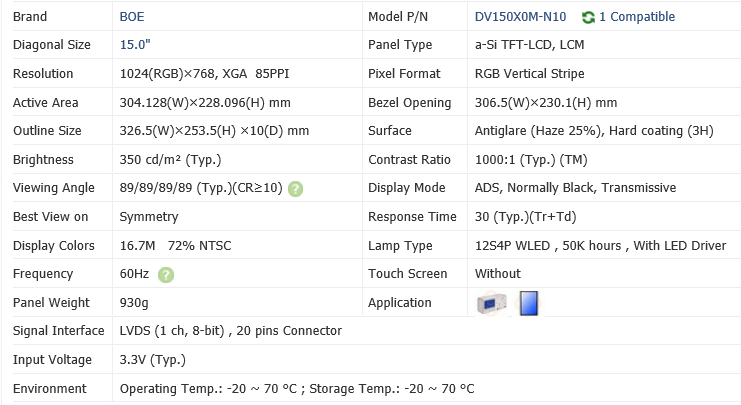741x405 pixels.
Task: Click the help icon beside Viewing Angle
Action: pyautogui.click(x=296, y=188)
